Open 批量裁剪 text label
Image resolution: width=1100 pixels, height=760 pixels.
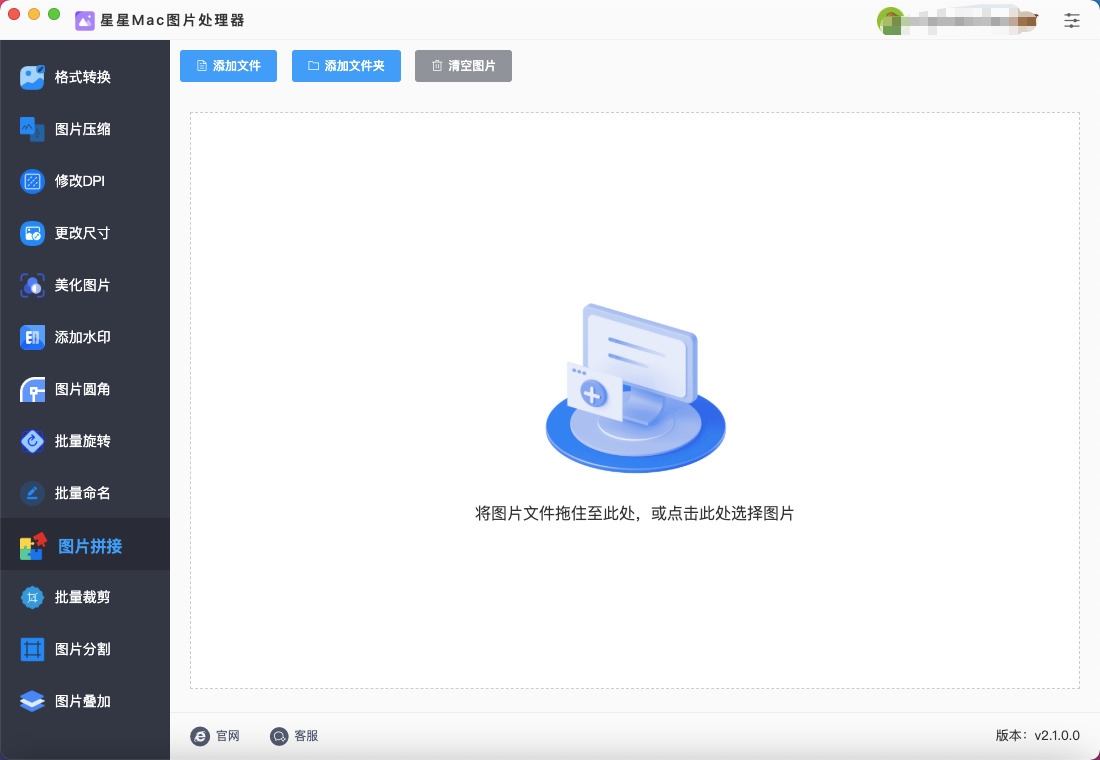coord(83,597)
